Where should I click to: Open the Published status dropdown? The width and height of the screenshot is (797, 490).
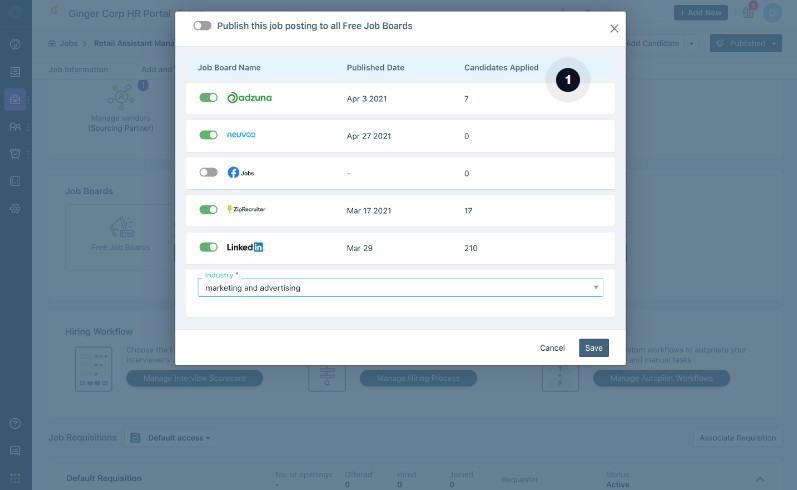(x=746, y=43)
